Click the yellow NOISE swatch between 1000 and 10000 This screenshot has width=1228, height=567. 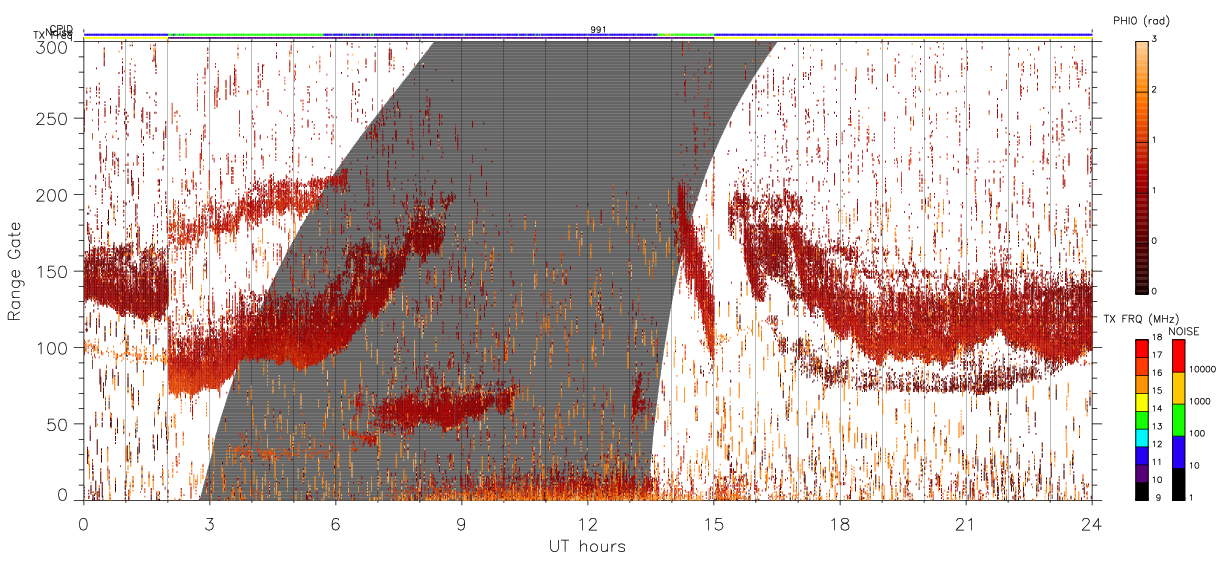point(1178,388)
